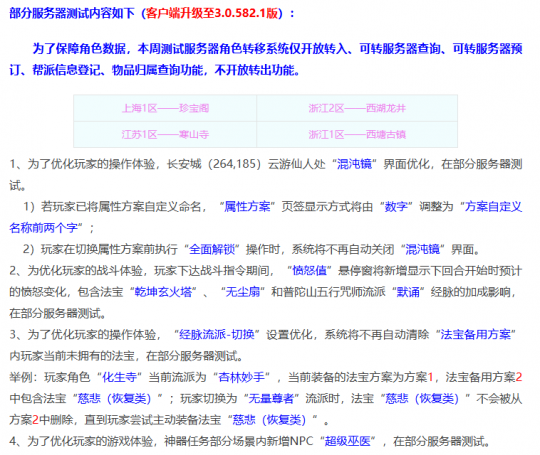
Task: Click the 上海1区——珍宝阁 server cell
Action: pyautogui.click(x=165, y=108)
